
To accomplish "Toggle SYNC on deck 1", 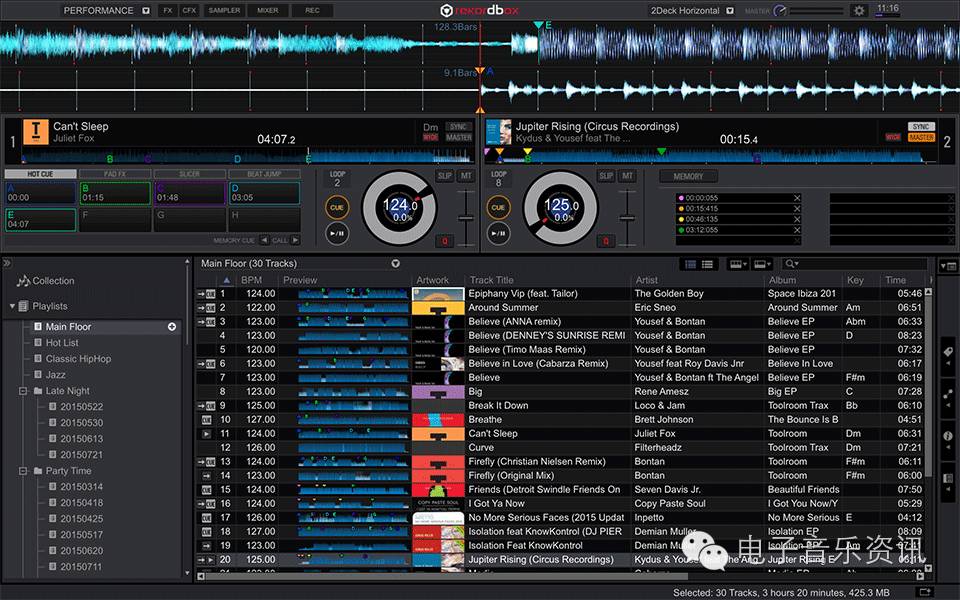I will (459, 127).
